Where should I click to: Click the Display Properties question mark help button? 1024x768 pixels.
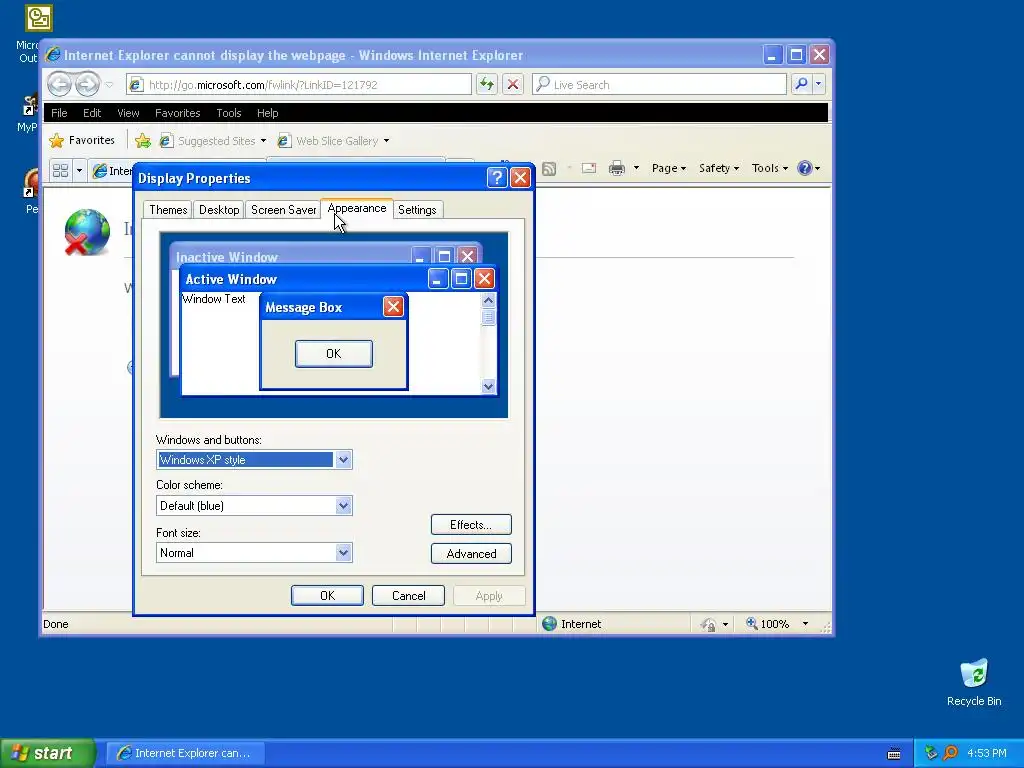pos(497,178)
